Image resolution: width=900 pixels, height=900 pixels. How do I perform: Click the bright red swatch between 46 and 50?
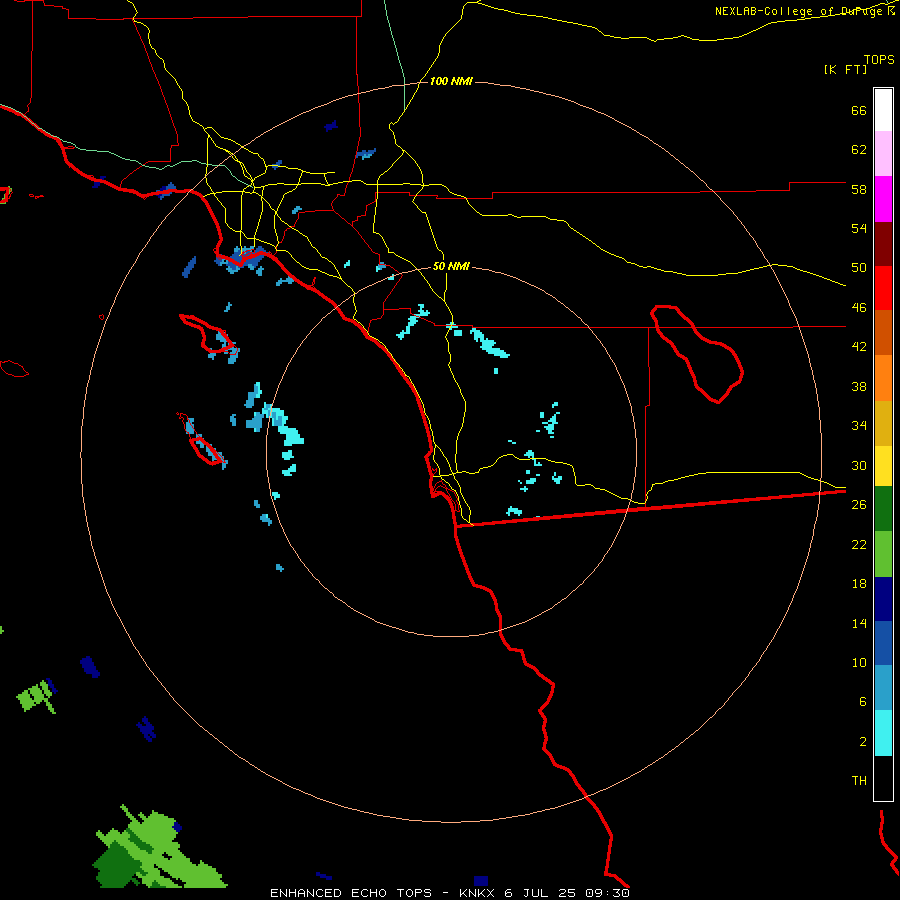click(x=883, y=288)
